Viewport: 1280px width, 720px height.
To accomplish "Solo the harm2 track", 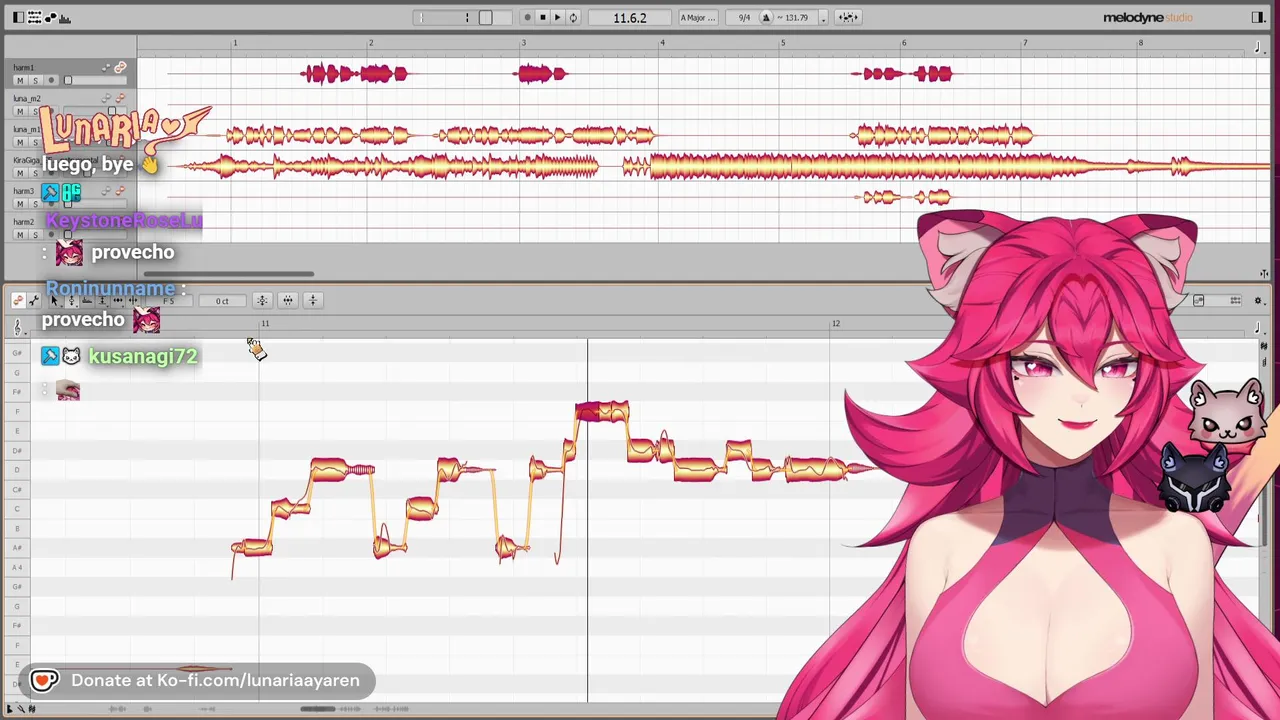I will tap(35, 234).
